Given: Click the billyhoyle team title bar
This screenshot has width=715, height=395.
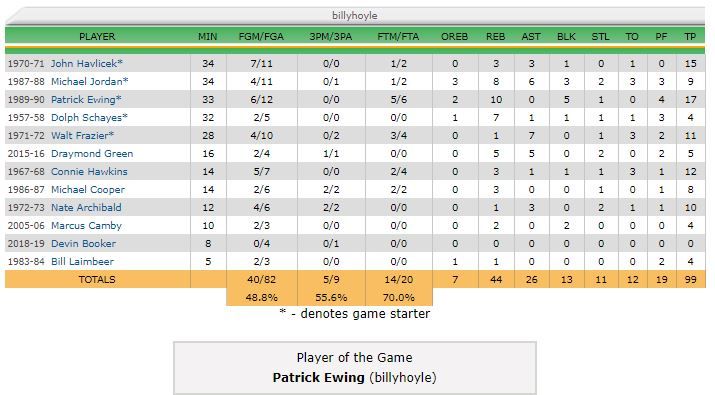Looking at the screenshot, I should 355,16.
